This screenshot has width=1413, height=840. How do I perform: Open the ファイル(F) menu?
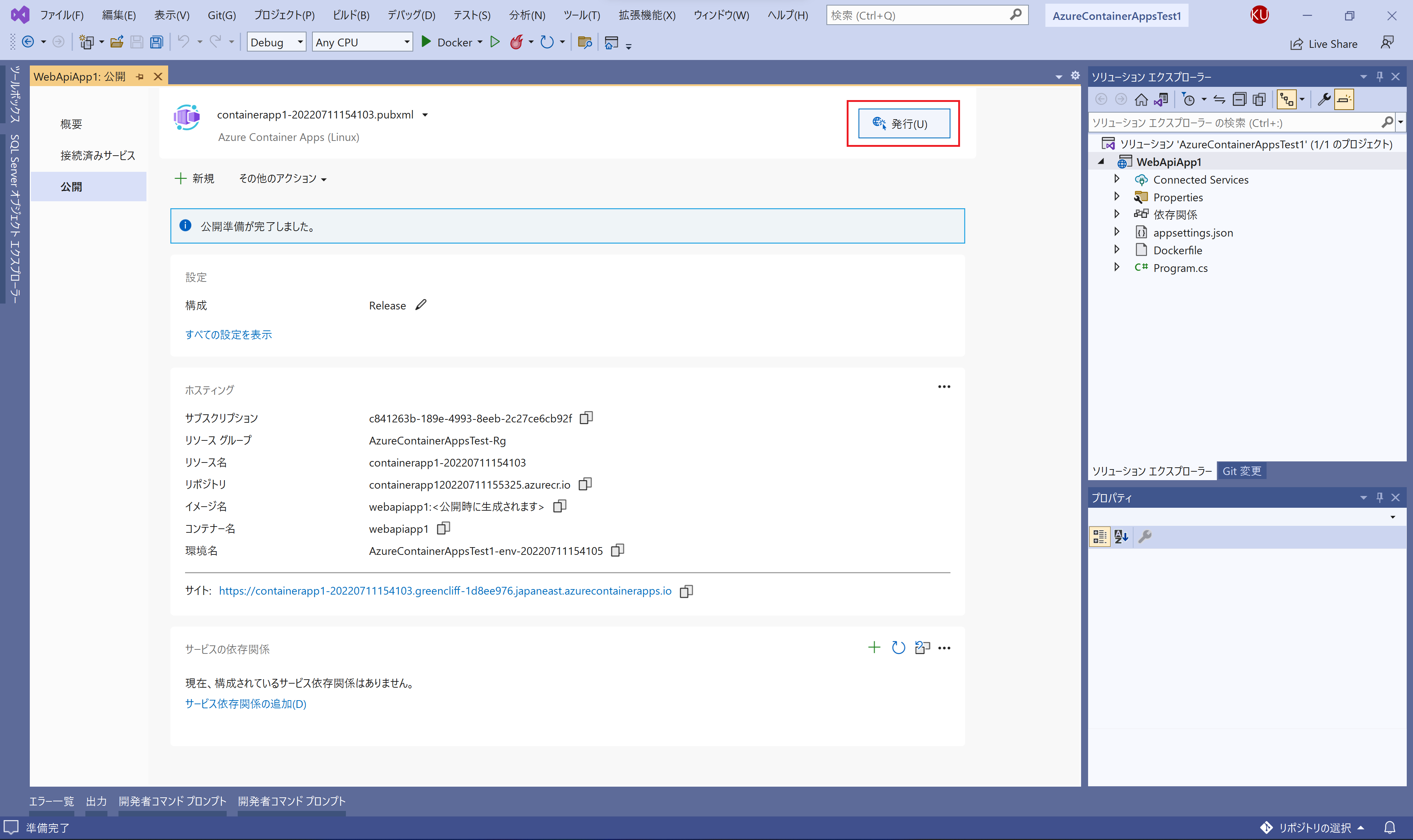pyautogui.click(x=62, y=15)
